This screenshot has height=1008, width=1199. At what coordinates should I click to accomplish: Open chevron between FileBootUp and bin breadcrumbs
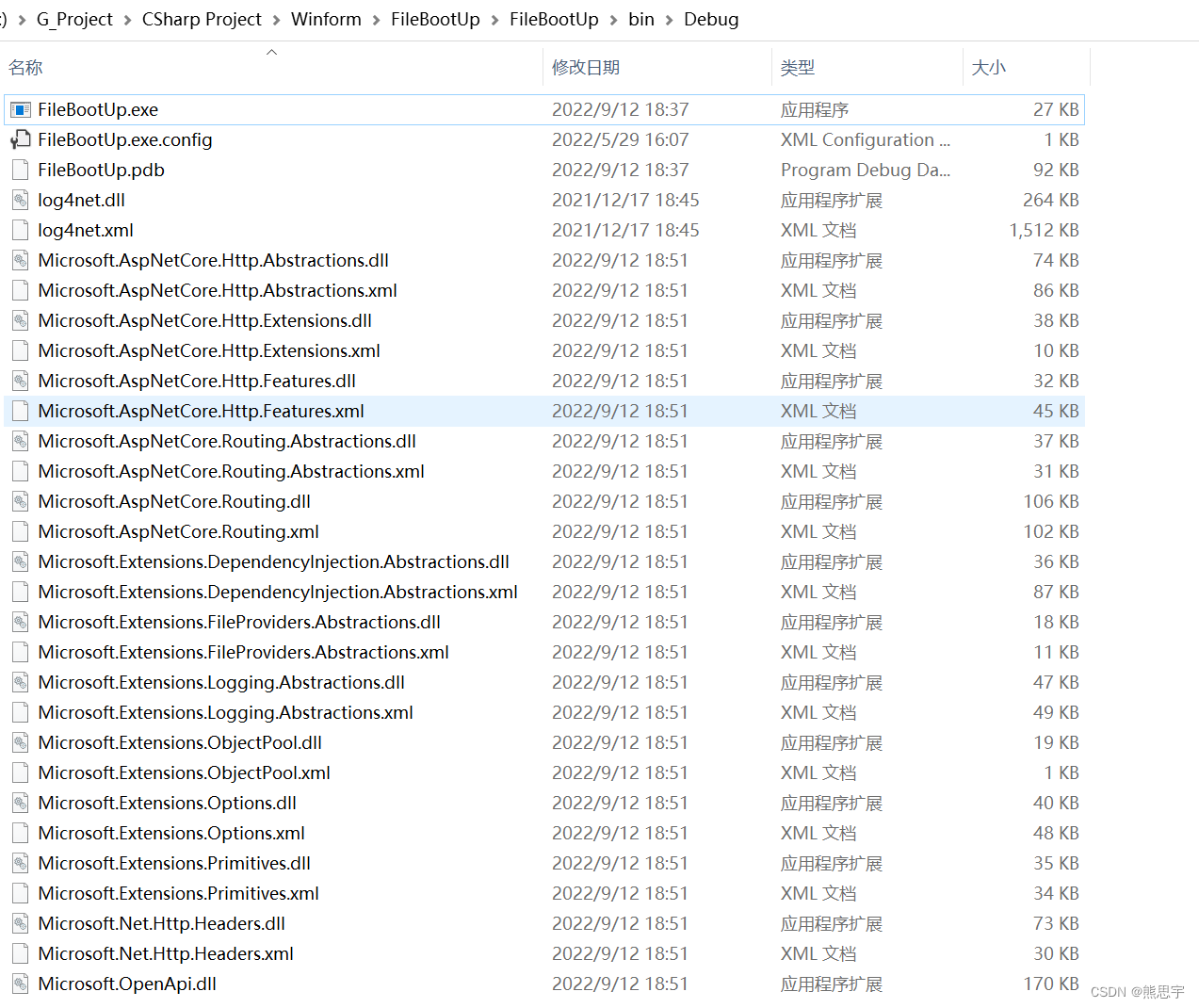click(613, 20)
